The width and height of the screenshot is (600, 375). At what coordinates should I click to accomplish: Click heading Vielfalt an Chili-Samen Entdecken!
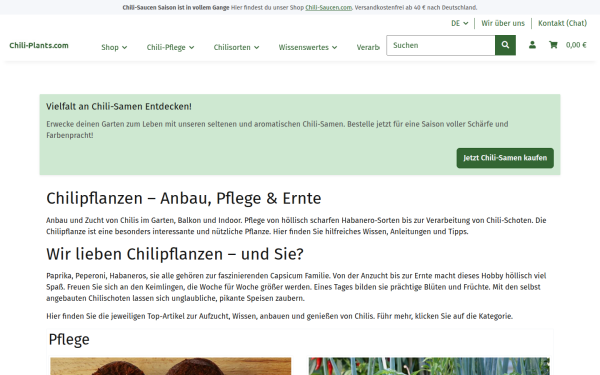(119, 106)
